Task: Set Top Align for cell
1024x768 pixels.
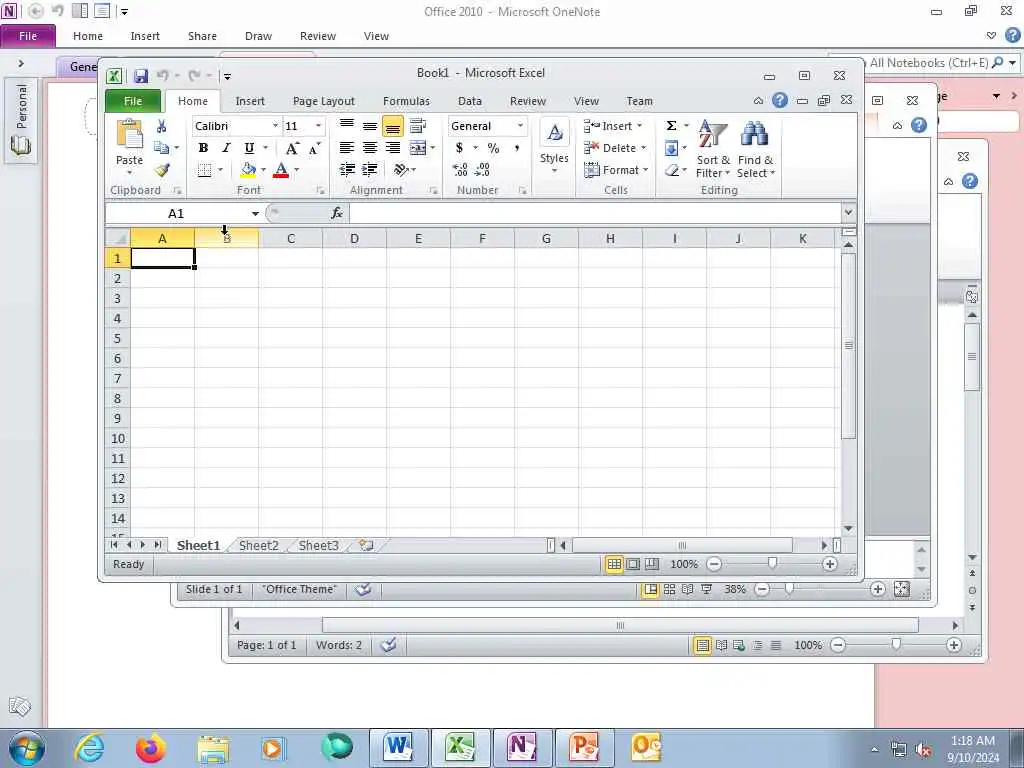Action: pyautogui.click(x=347, y=125)
